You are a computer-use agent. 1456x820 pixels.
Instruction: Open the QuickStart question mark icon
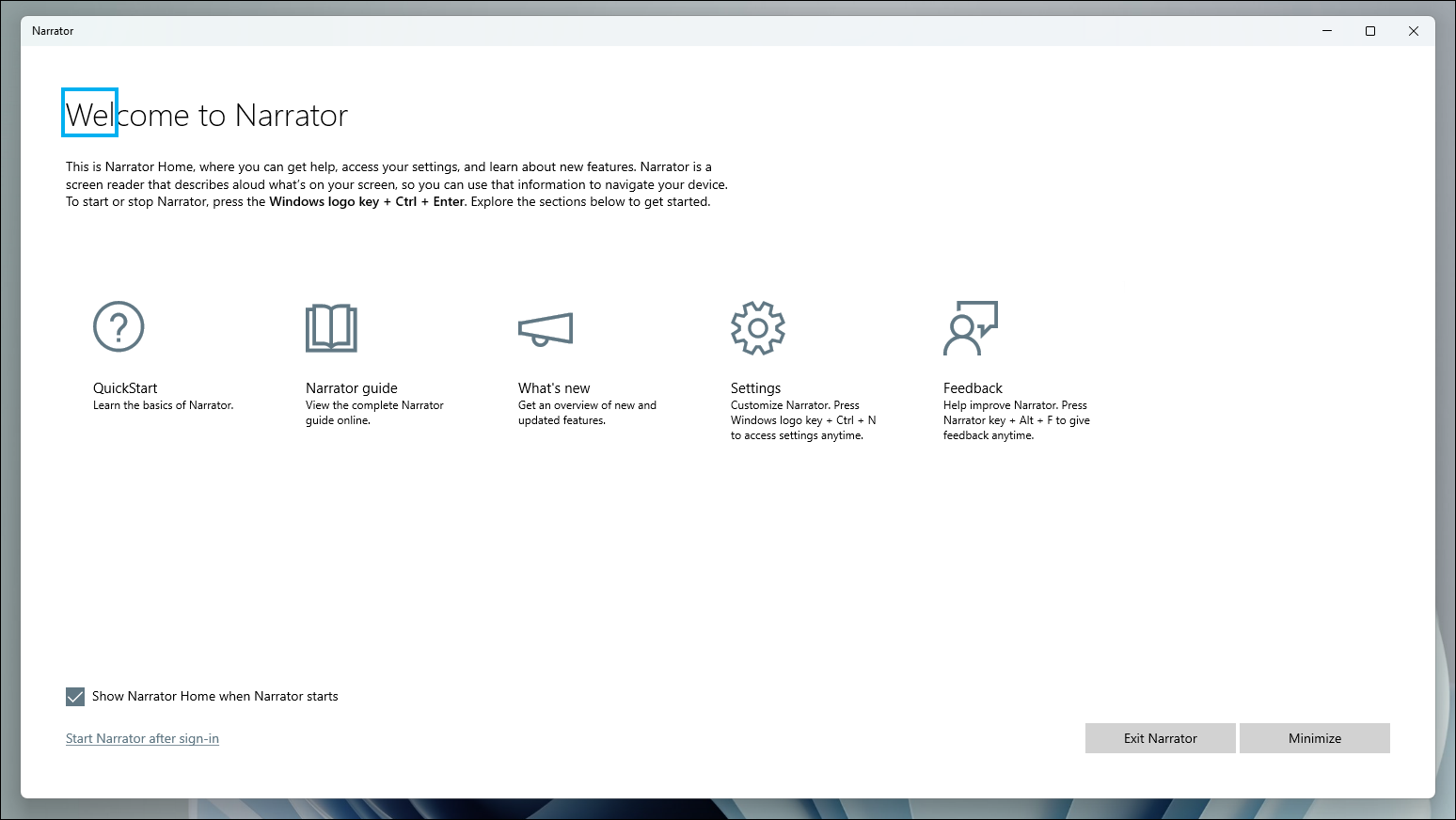(x=119, y=326)
